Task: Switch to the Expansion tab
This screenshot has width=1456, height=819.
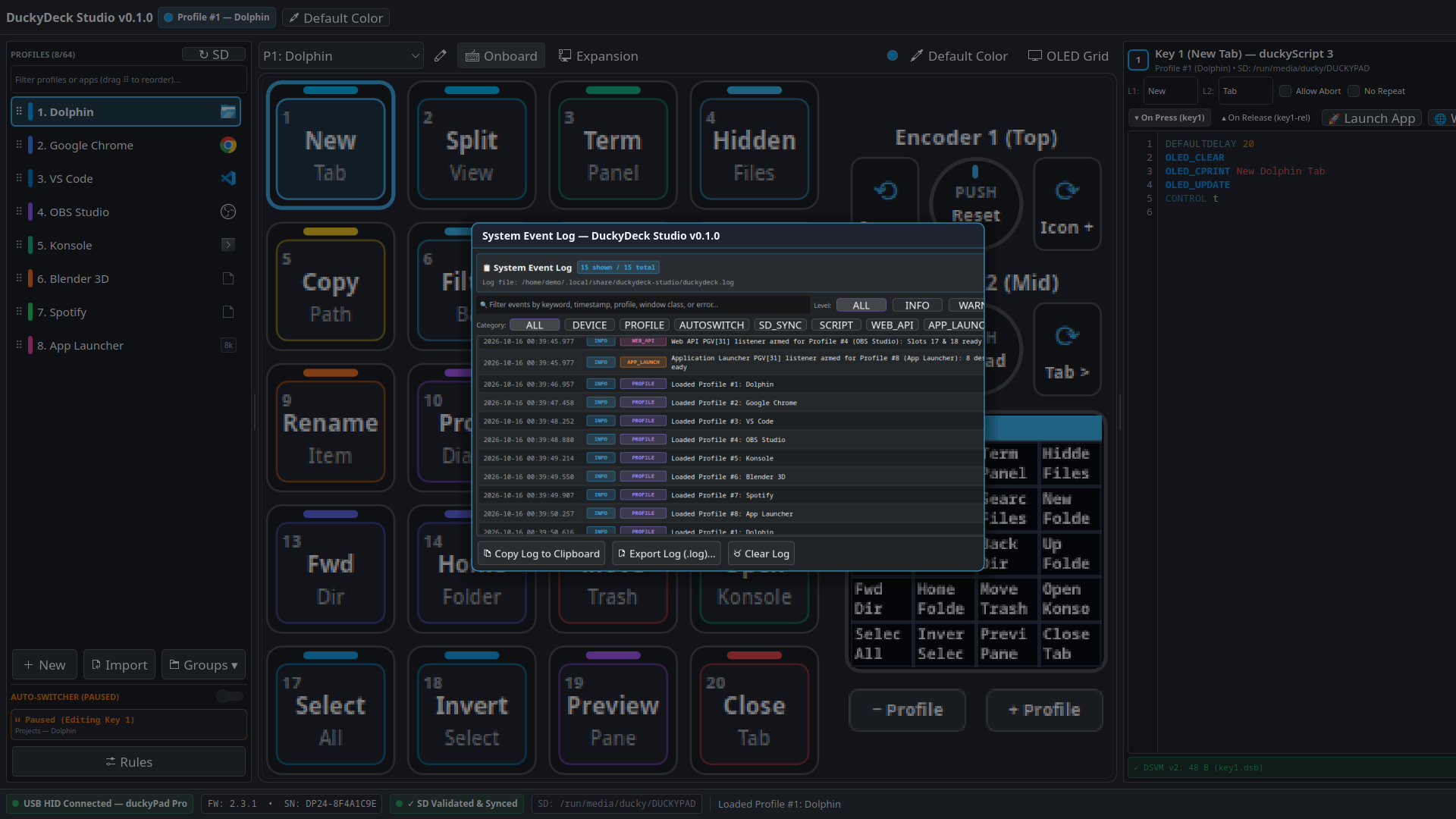Action: coord(598,56)
